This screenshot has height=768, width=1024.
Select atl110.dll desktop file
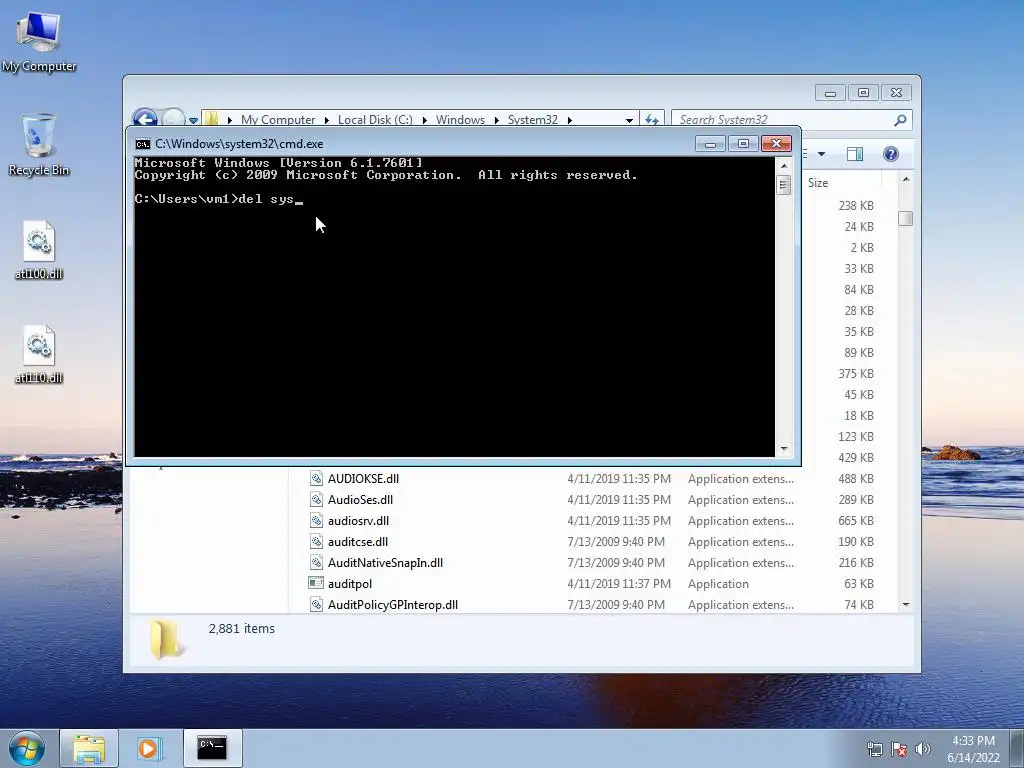pos(39,355)
